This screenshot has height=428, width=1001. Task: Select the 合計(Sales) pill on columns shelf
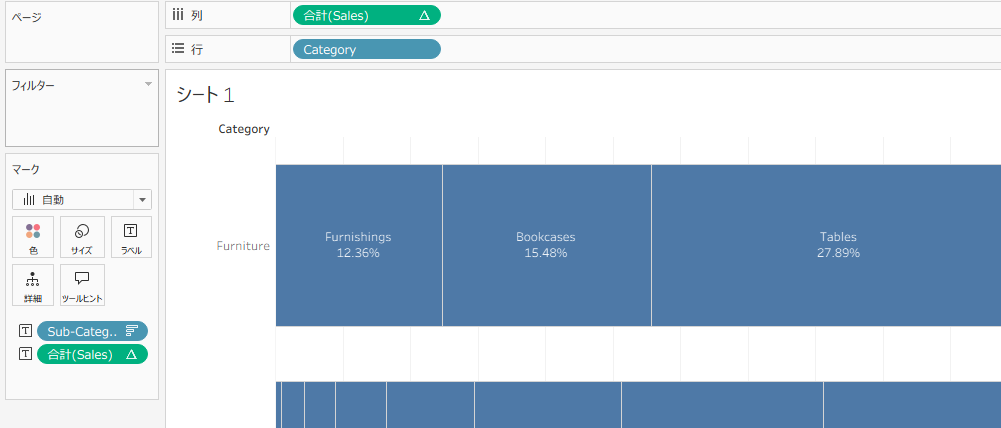coord(366,16)
